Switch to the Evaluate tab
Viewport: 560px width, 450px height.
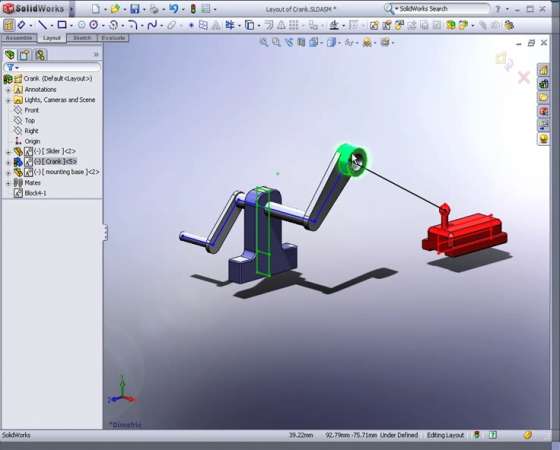[113, 38]
